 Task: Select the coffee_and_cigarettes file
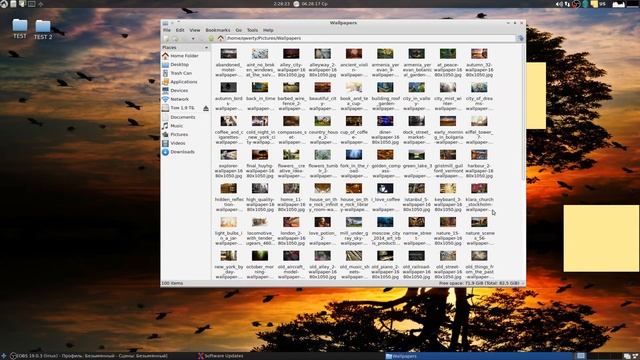[x=229, y=130]
